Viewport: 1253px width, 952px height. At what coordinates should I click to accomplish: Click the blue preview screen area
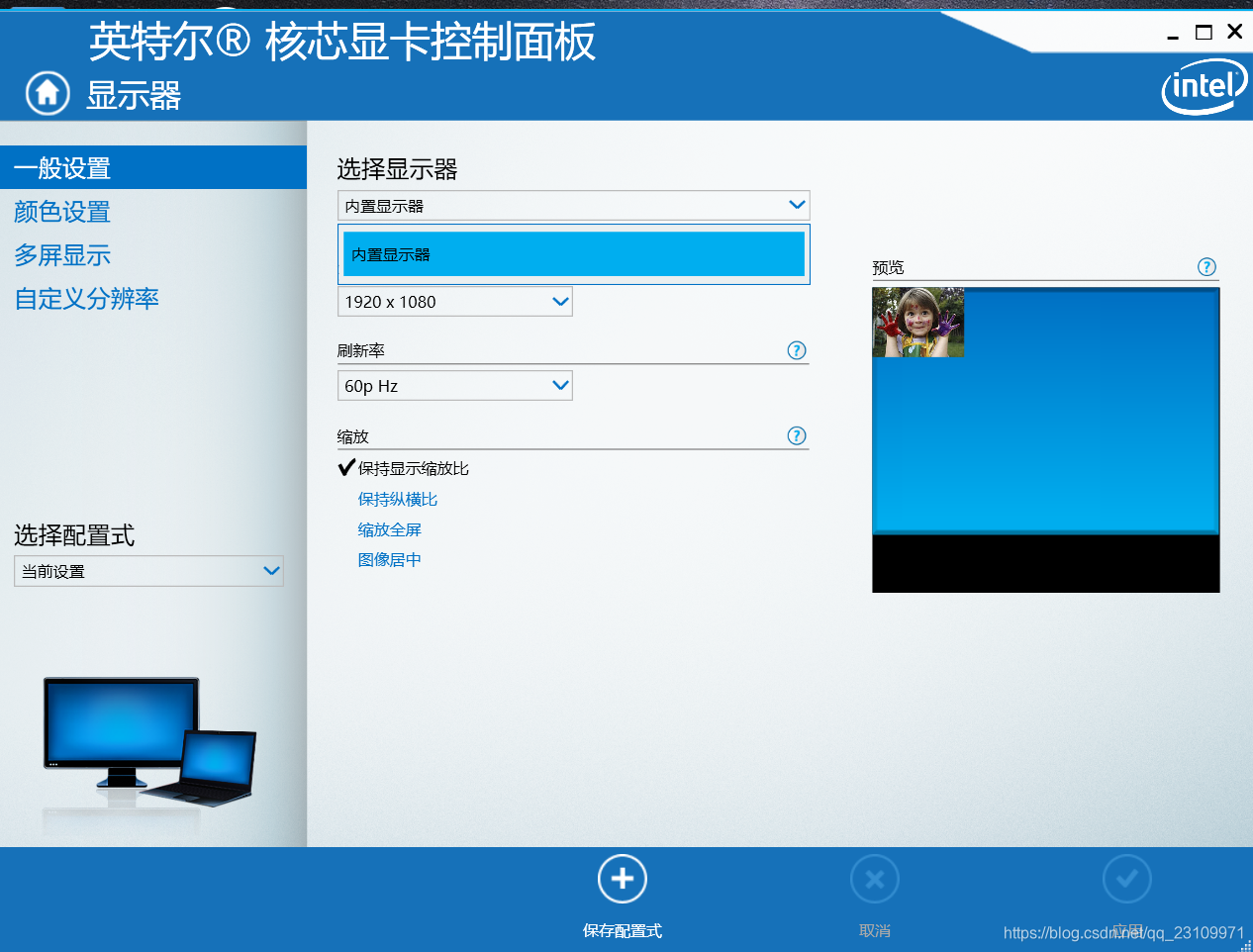coord(1046,411)
